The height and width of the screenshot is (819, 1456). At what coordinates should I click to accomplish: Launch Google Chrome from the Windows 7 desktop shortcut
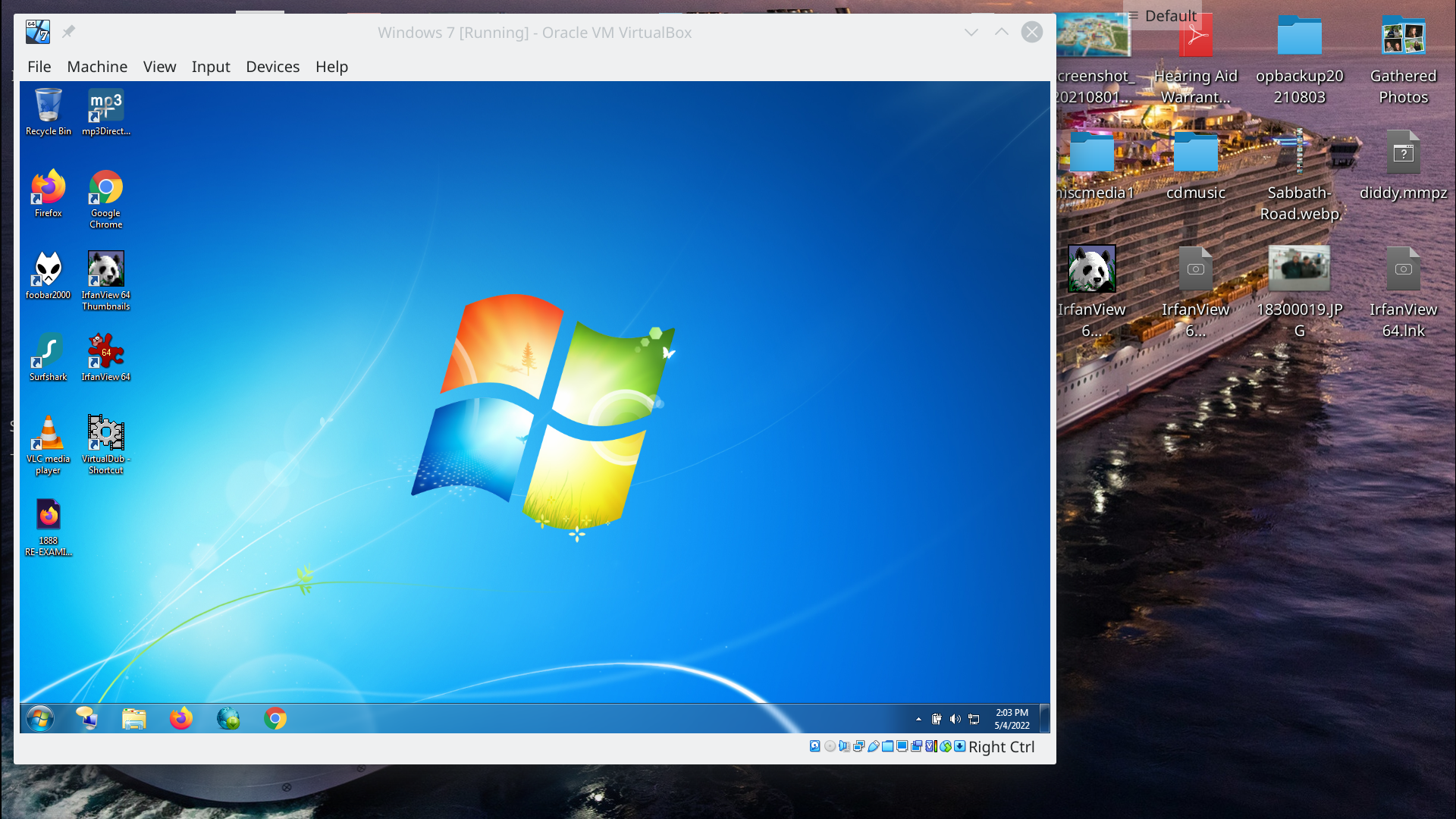tap(105, 199)
